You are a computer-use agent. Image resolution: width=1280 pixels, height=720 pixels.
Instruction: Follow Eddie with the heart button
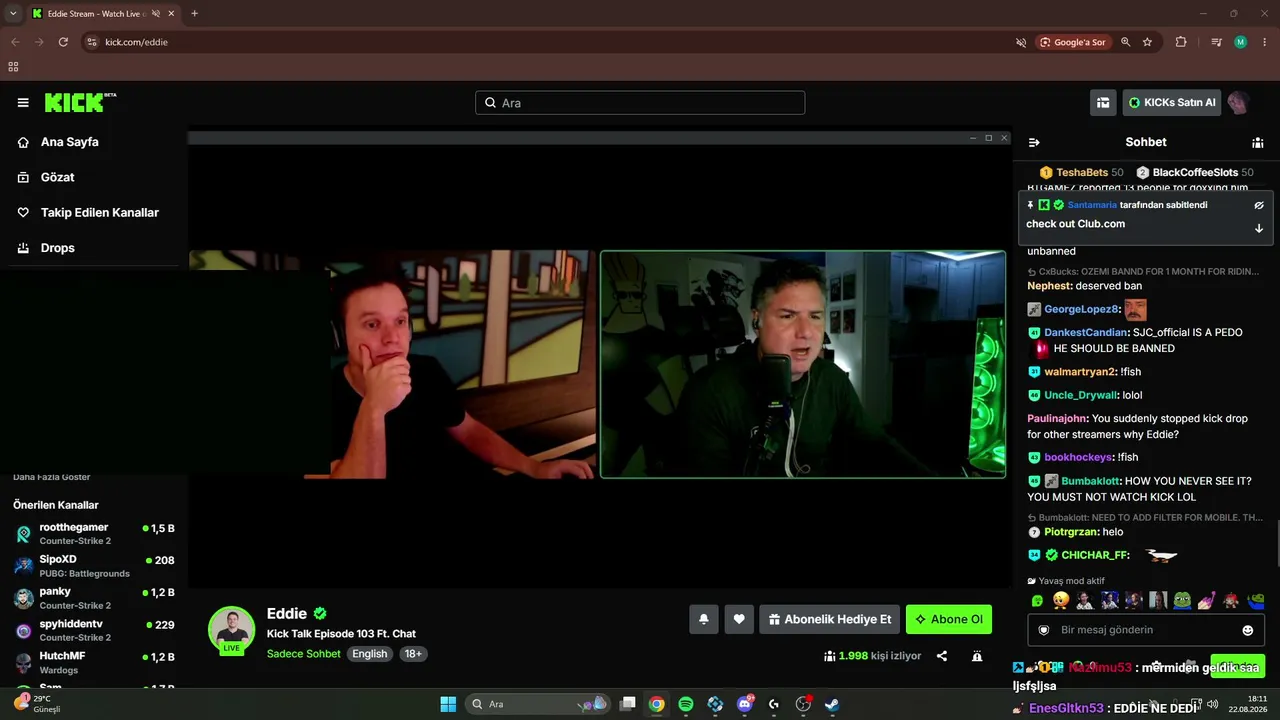[739, 619]
